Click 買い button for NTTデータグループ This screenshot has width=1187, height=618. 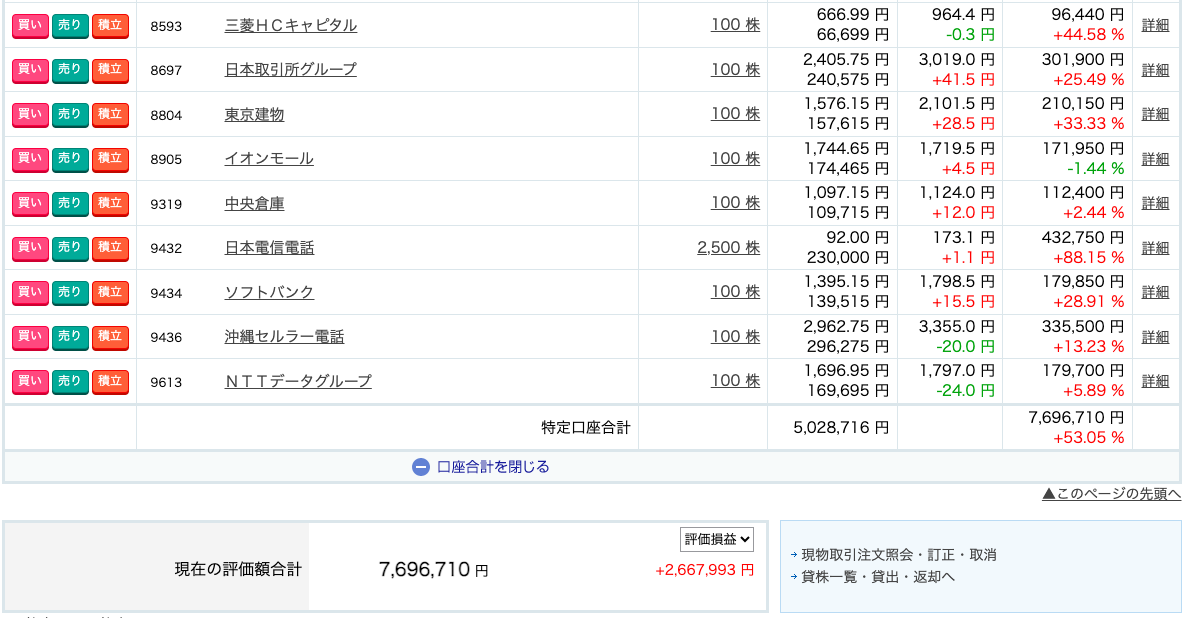click(30, 381)
